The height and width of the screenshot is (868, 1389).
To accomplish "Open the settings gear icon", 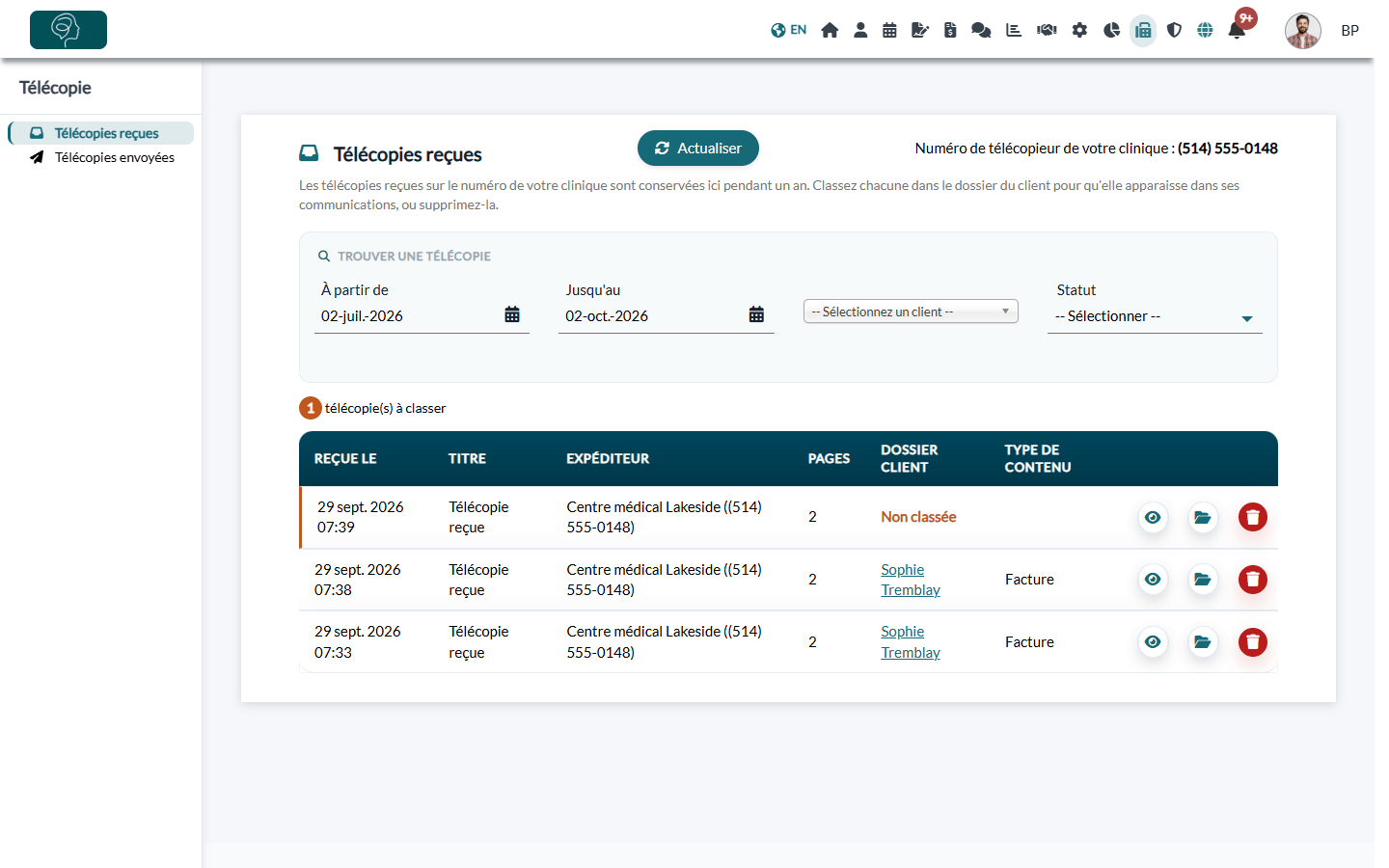I will point(1079,30).
